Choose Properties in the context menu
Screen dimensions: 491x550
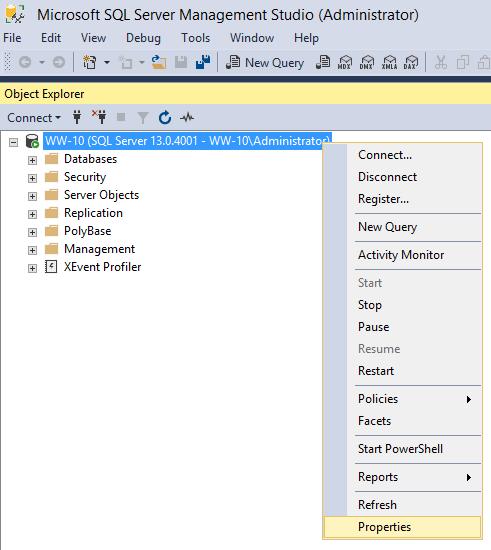(402, 527)
